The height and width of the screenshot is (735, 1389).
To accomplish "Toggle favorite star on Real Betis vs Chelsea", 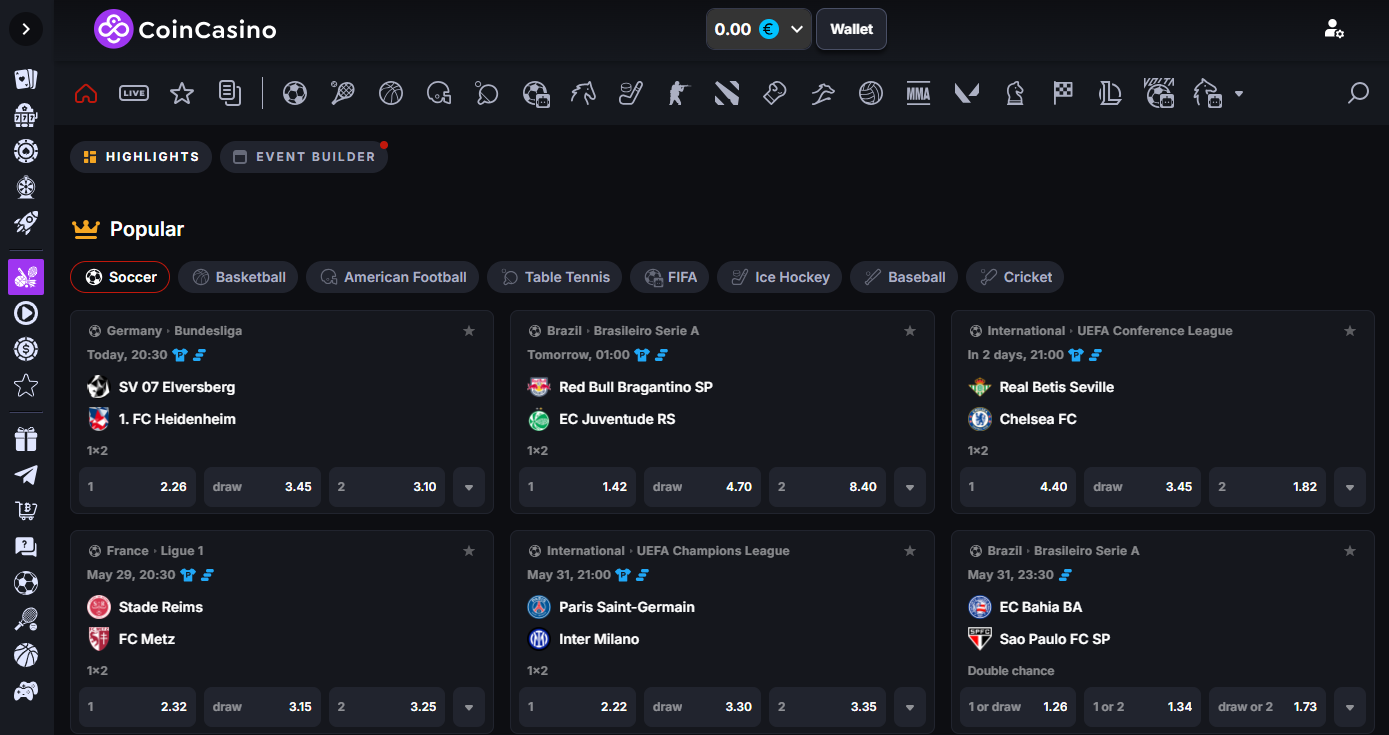I will pos(1349,331).
